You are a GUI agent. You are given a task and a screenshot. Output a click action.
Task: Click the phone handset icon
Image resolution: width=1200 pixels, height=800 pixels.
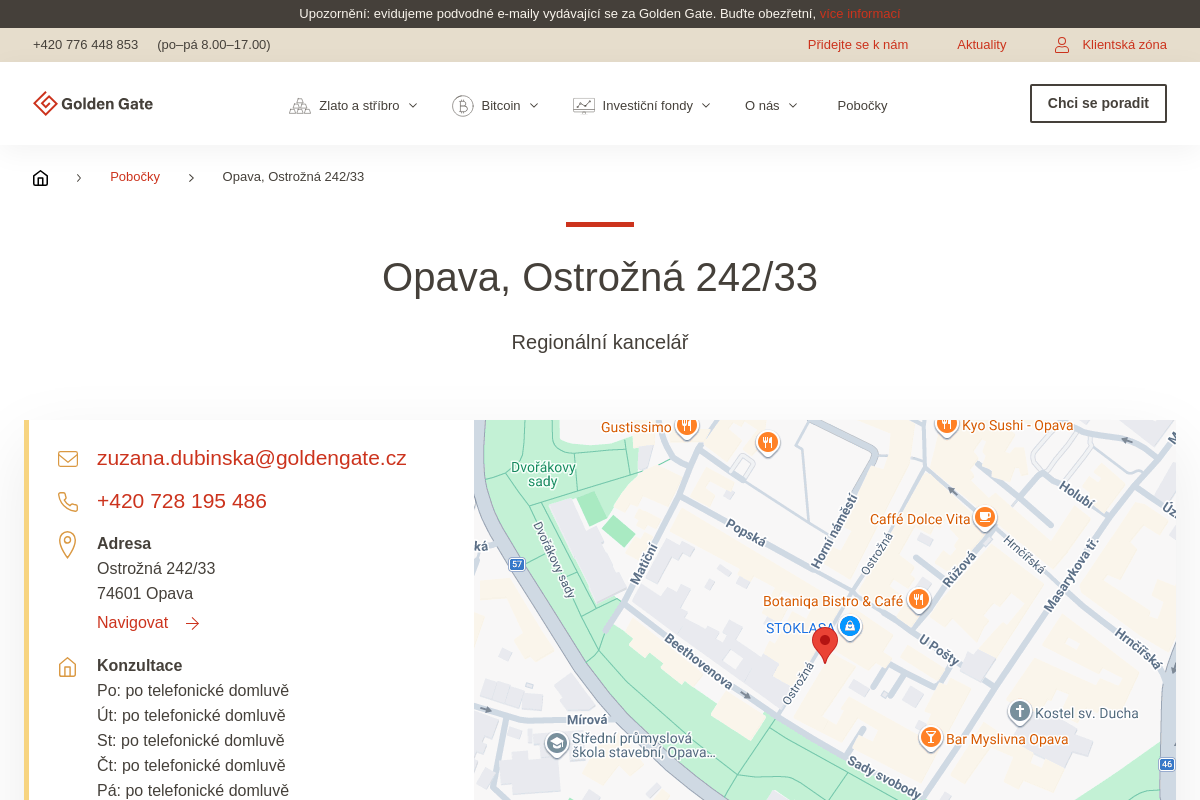(68, 502)
